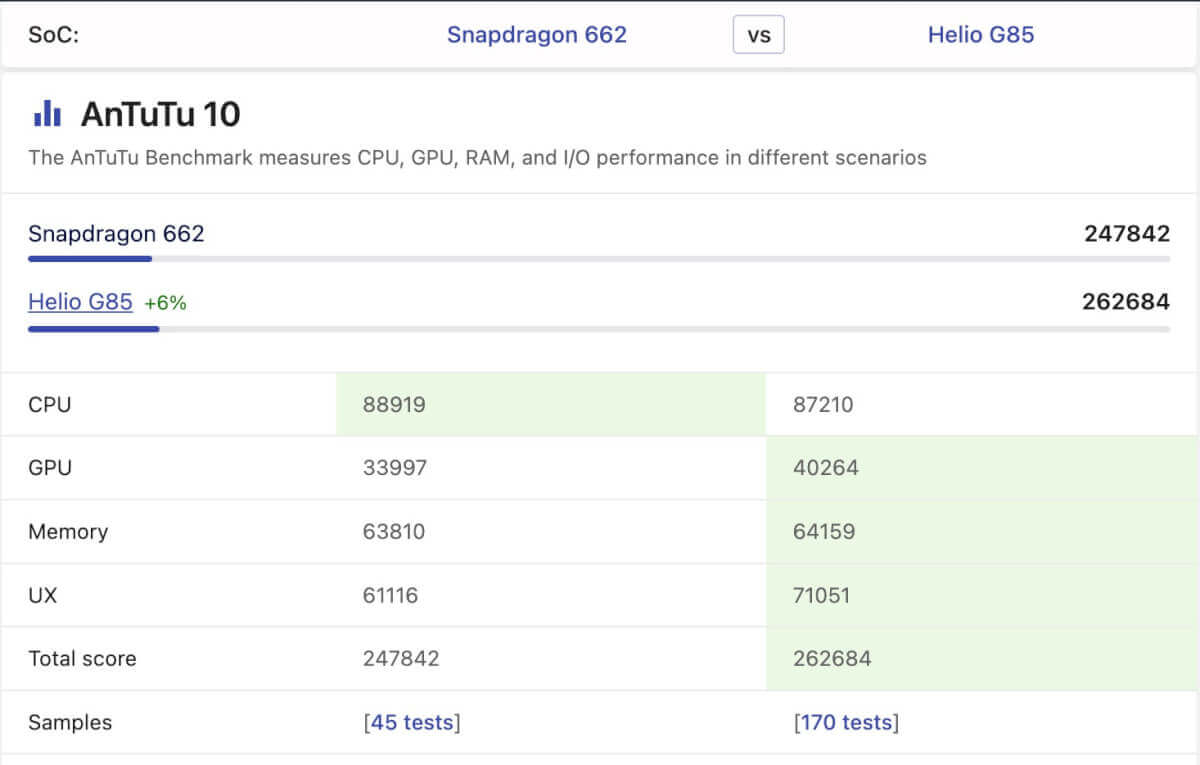This screenshot has height=765, width=1200.
Task: Click the GPU value 33997
Action: click(395, 468)
